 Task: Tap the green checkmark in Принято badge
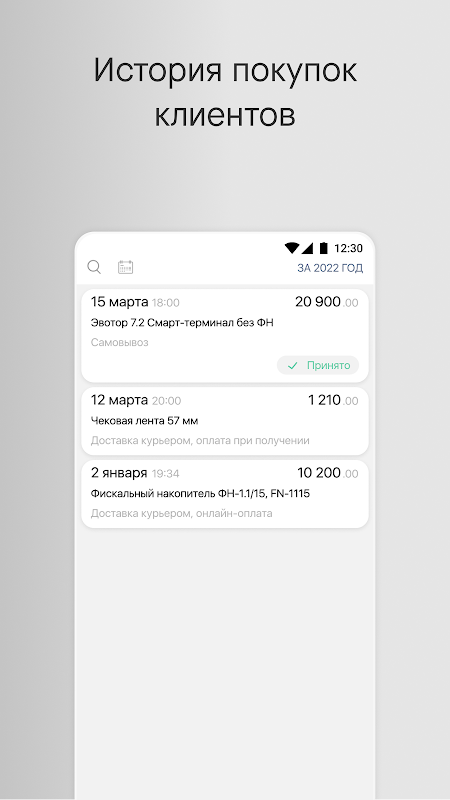pos(292,365)
